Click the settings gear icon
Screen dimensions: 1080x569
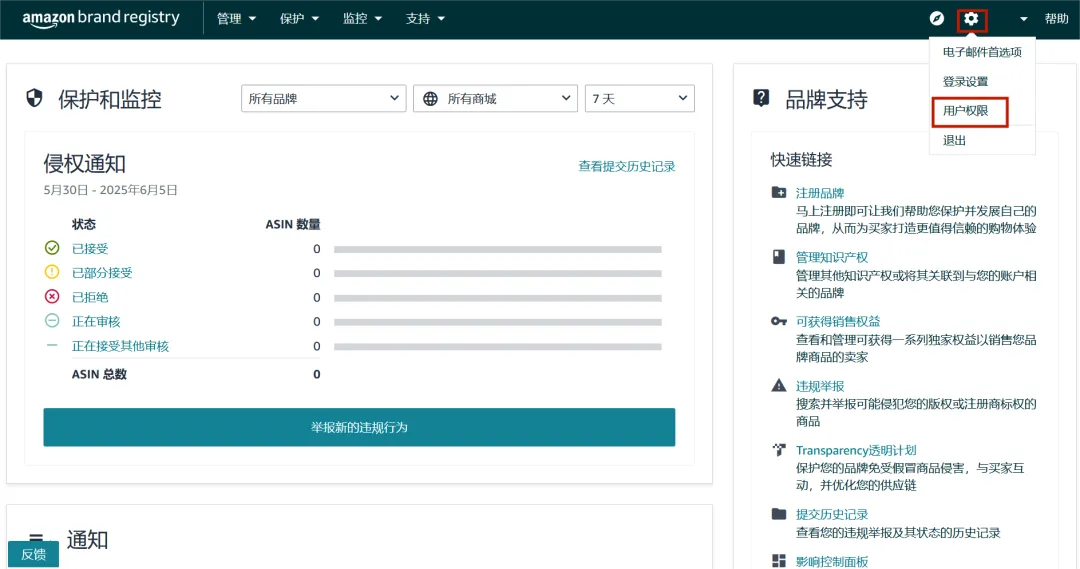[971, 19]
